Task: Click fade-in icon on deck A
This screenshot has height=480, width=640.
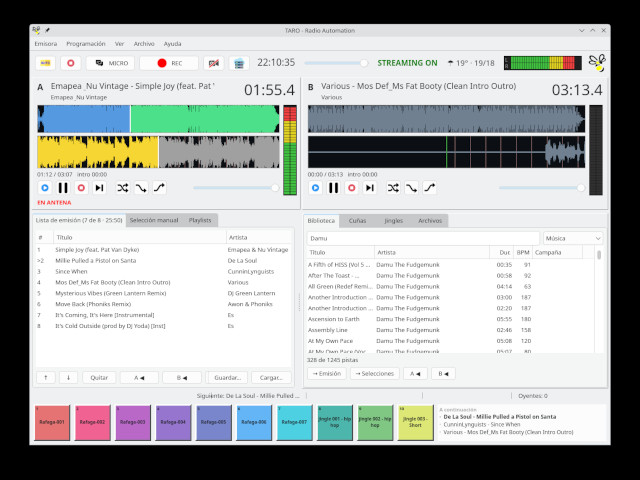Action: pos(159,188)
